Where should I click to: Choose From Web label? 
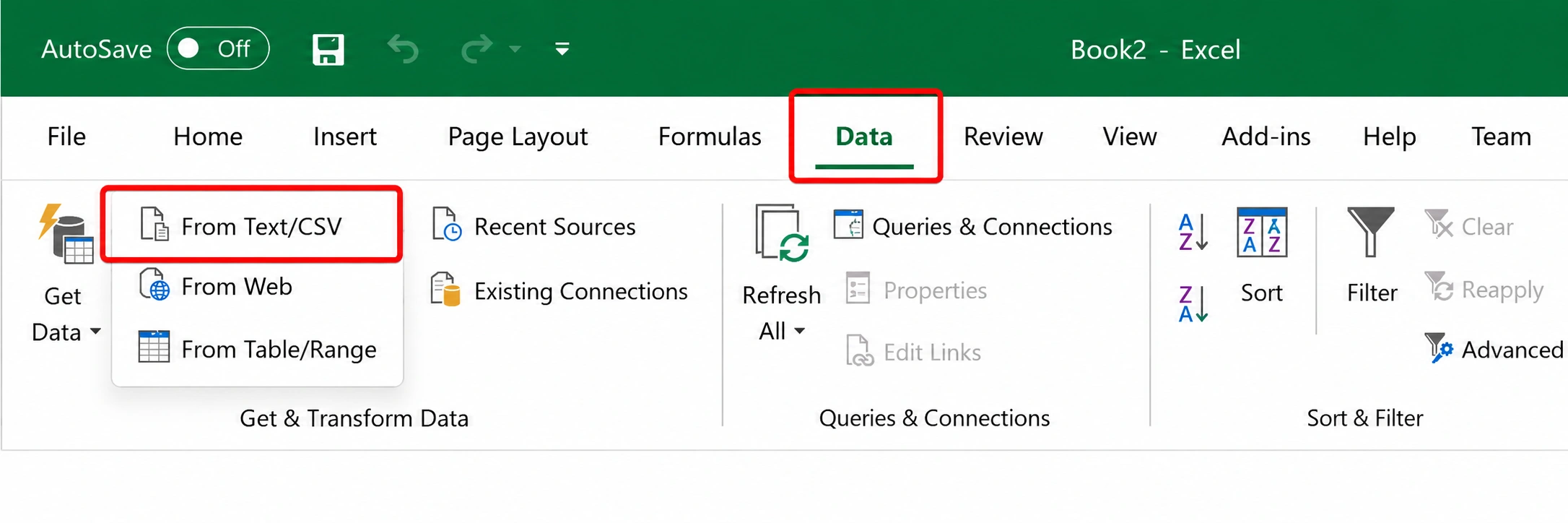coord(237,287)
